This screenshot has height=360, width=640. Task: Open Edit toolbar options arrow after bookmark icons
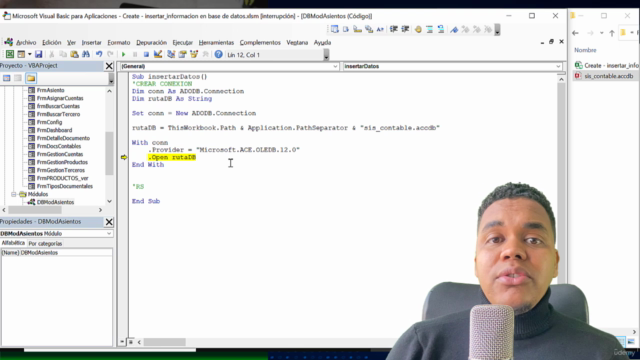coord(497,29)
